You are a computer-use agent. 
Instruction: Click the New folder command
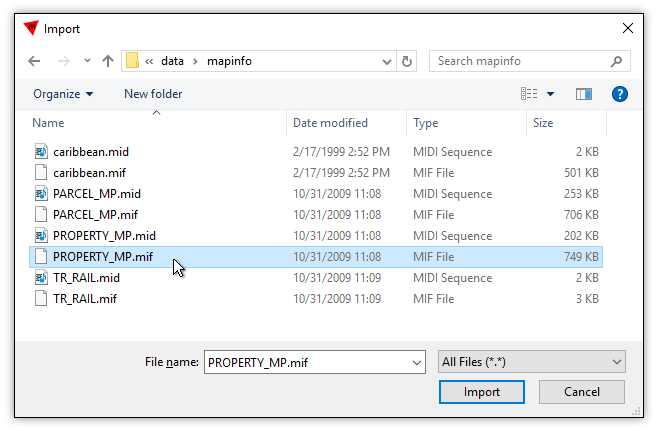[x=153, y=94]
